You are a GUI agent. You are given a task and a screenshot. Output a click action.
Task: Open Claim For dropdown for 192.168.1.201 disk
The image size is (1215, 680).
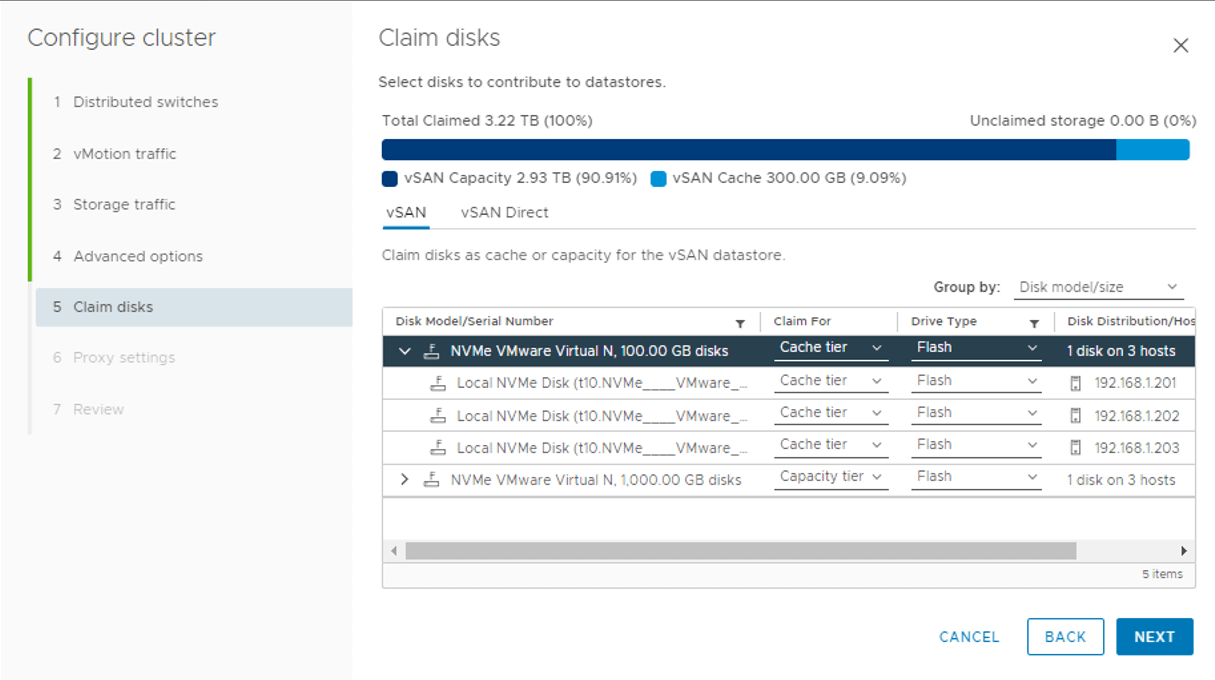(x=831, y=381)
